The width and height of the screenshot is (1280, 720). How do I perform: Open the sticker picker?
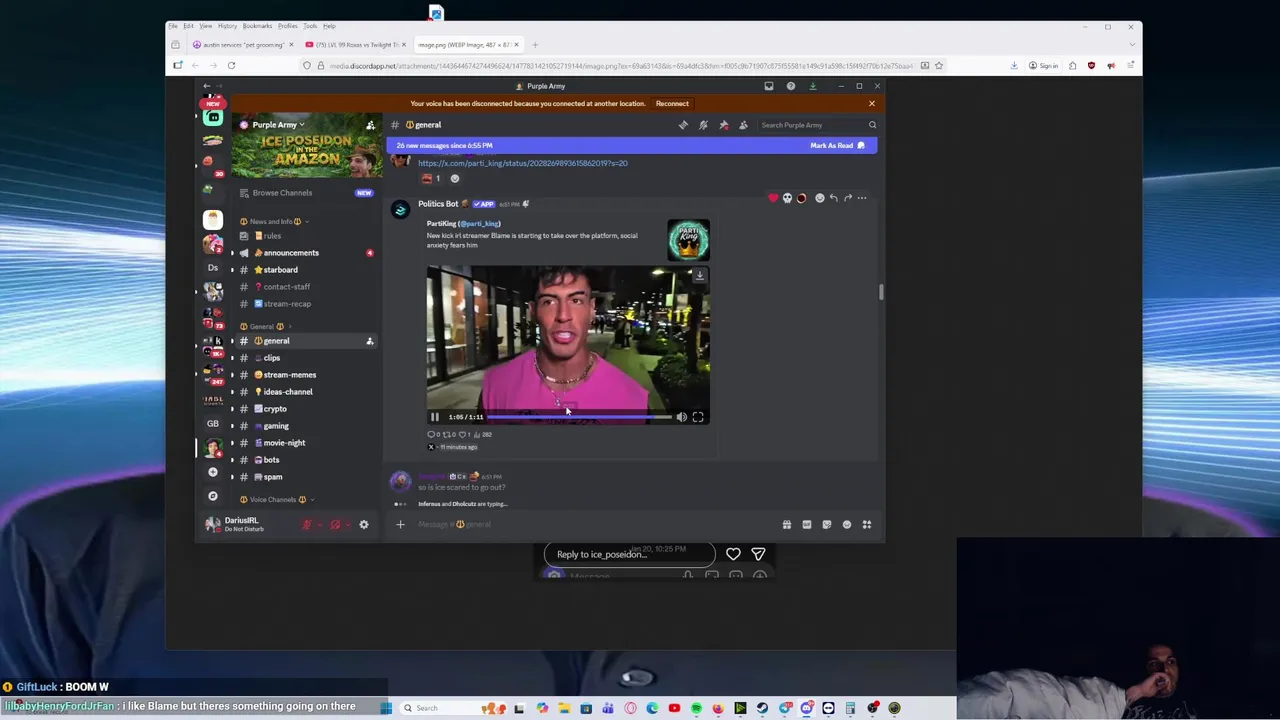(x=826, y=524)
